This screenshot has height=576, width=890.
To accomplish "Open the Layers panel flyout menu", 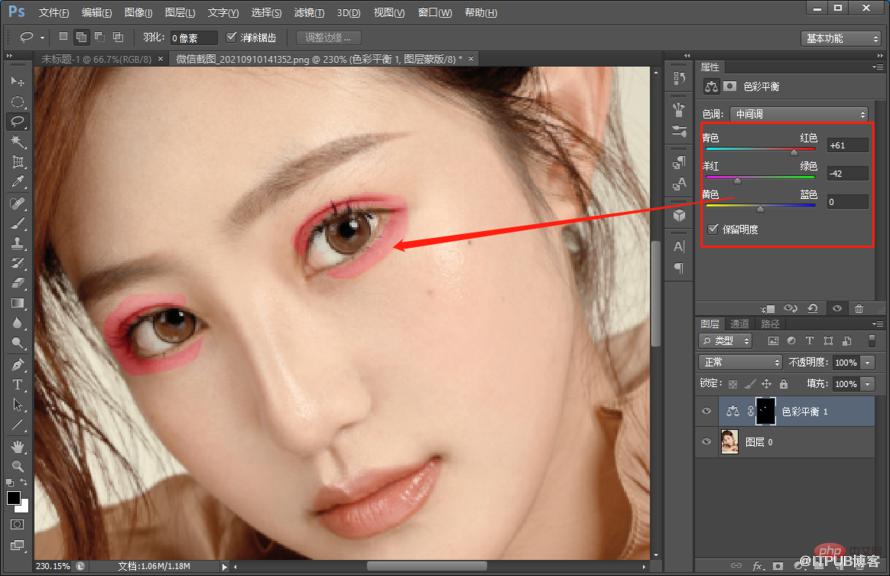I will coord(878,323).
